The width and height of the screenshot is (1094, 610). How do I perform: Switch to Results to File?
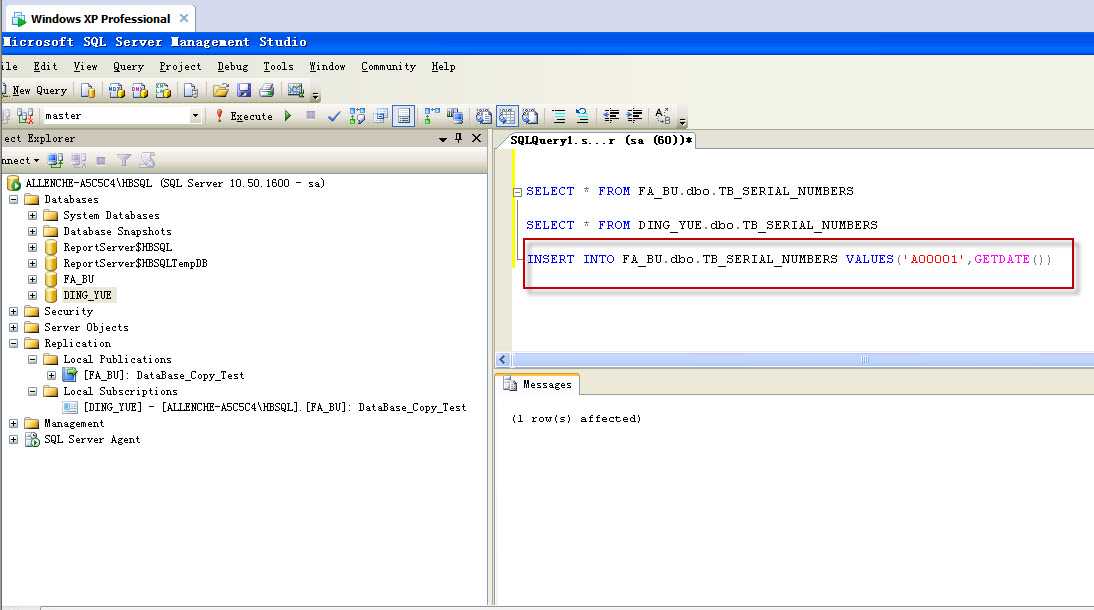pos(530,116)
